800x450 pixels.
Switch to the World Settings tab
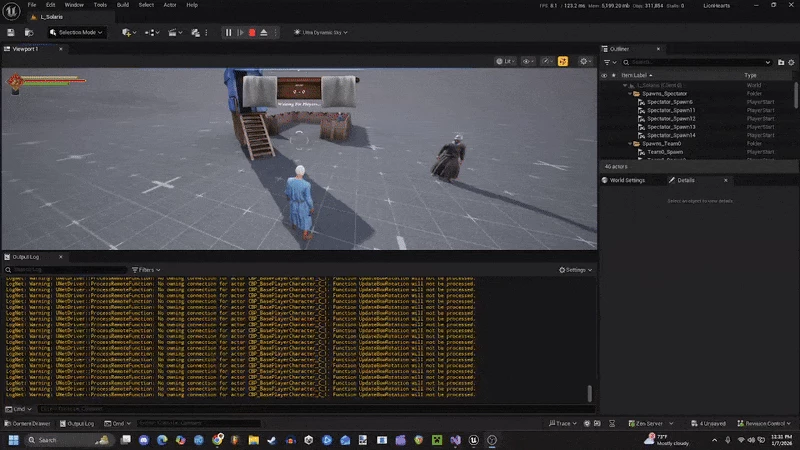pos(627,180)
